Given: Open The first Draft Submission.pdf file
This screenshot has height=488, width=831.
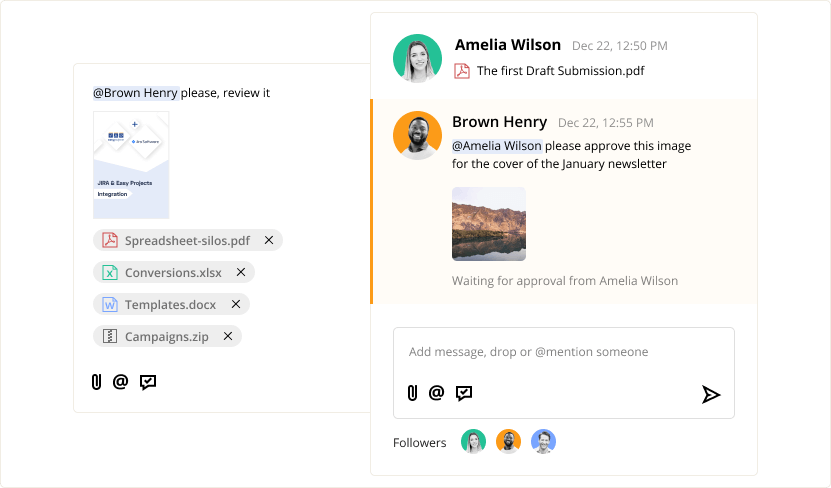Looking at the screenshot, I should click(560, 71).
